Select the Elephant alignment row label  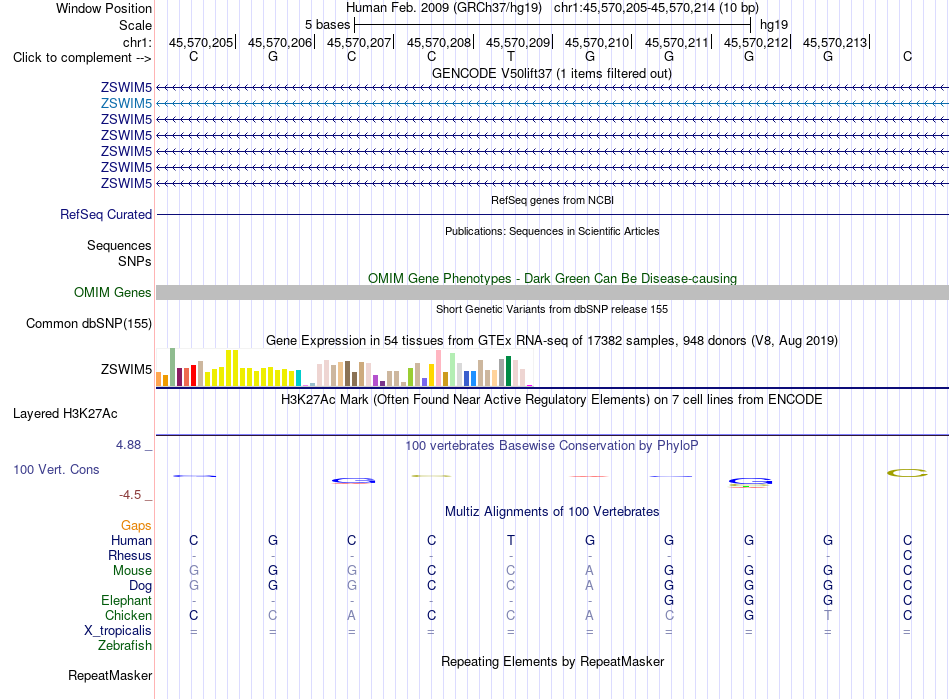click(x=126, y=600)
